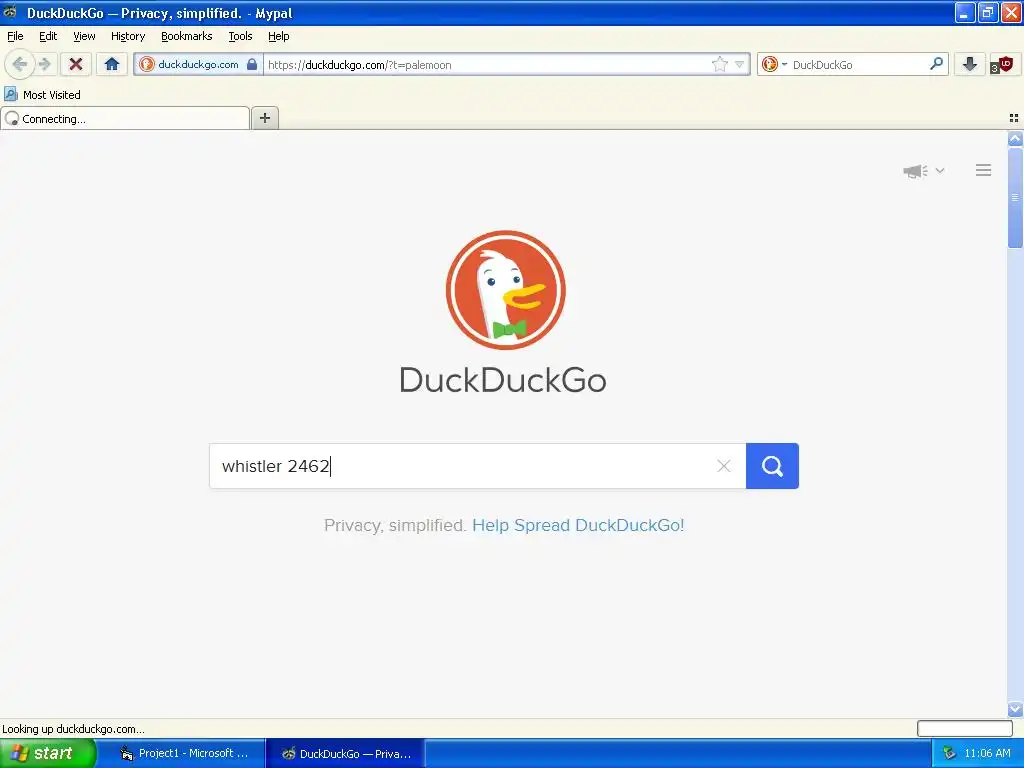Click the DuckDuckGo duck logo
1024x768 pixels.
[505, 290]
